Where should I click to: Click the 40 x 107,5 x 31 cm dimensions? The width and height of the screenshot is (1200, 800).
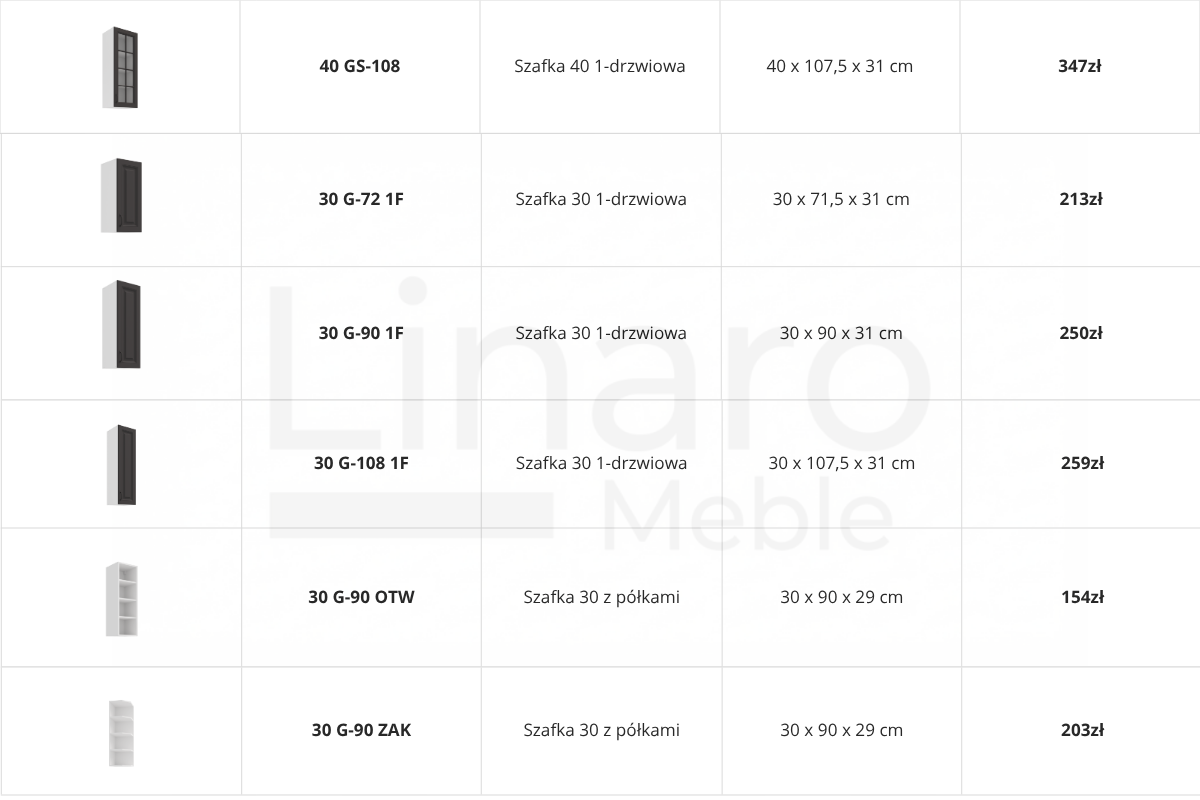840,67
